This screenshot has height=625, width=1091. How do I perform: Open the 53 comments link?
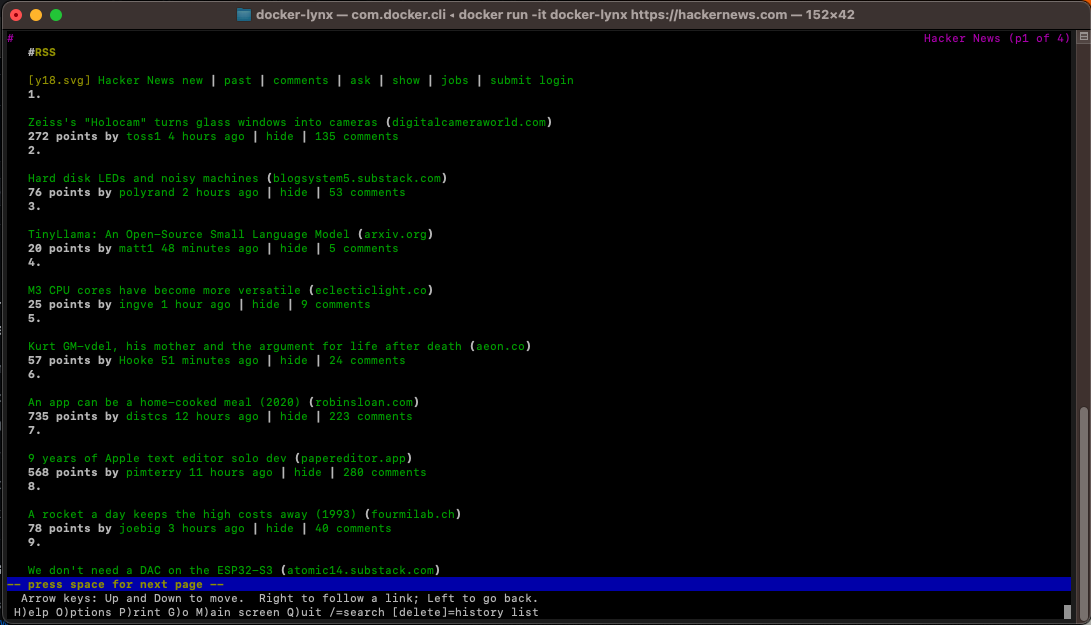pos(367,192)
